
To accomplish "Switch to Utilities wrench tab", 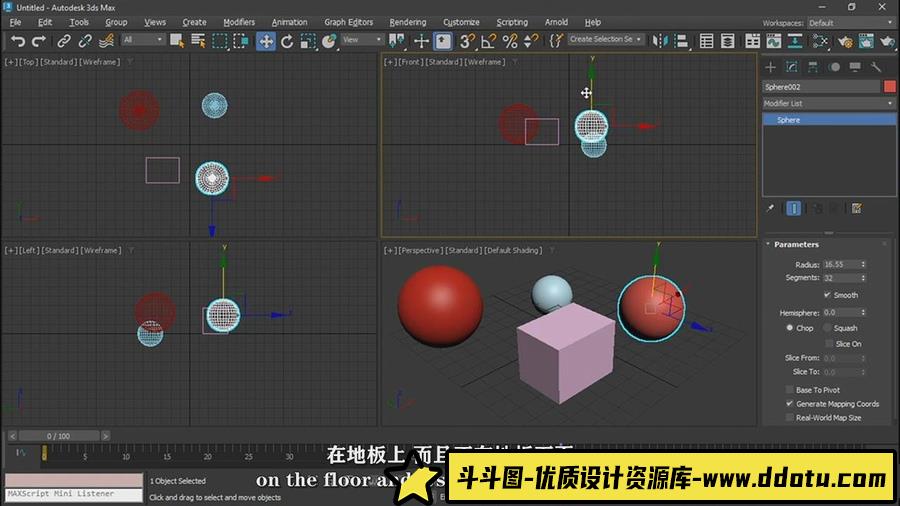I will 876,67.
